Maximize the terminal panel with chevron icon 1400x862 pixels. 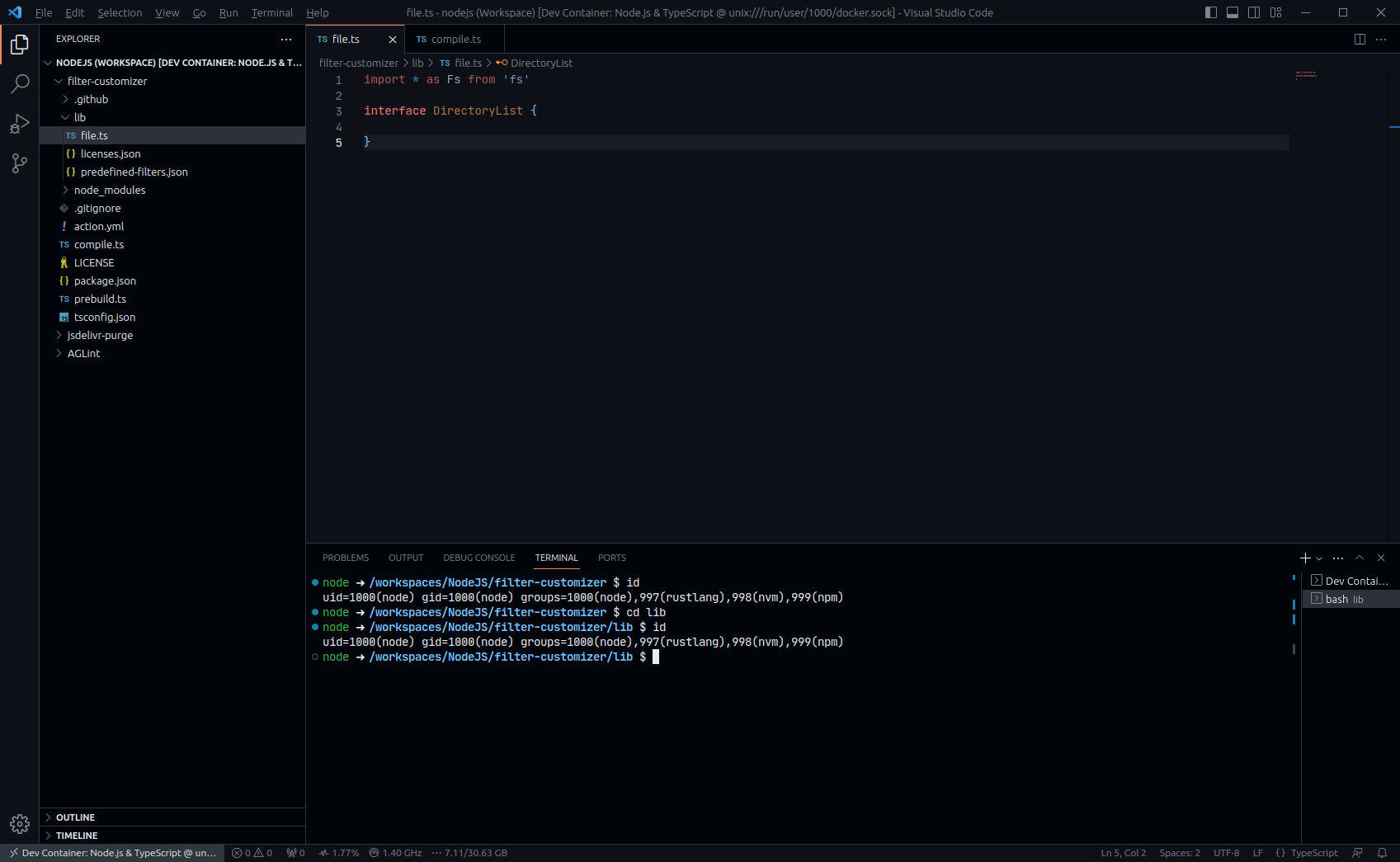pos(1359,558)
